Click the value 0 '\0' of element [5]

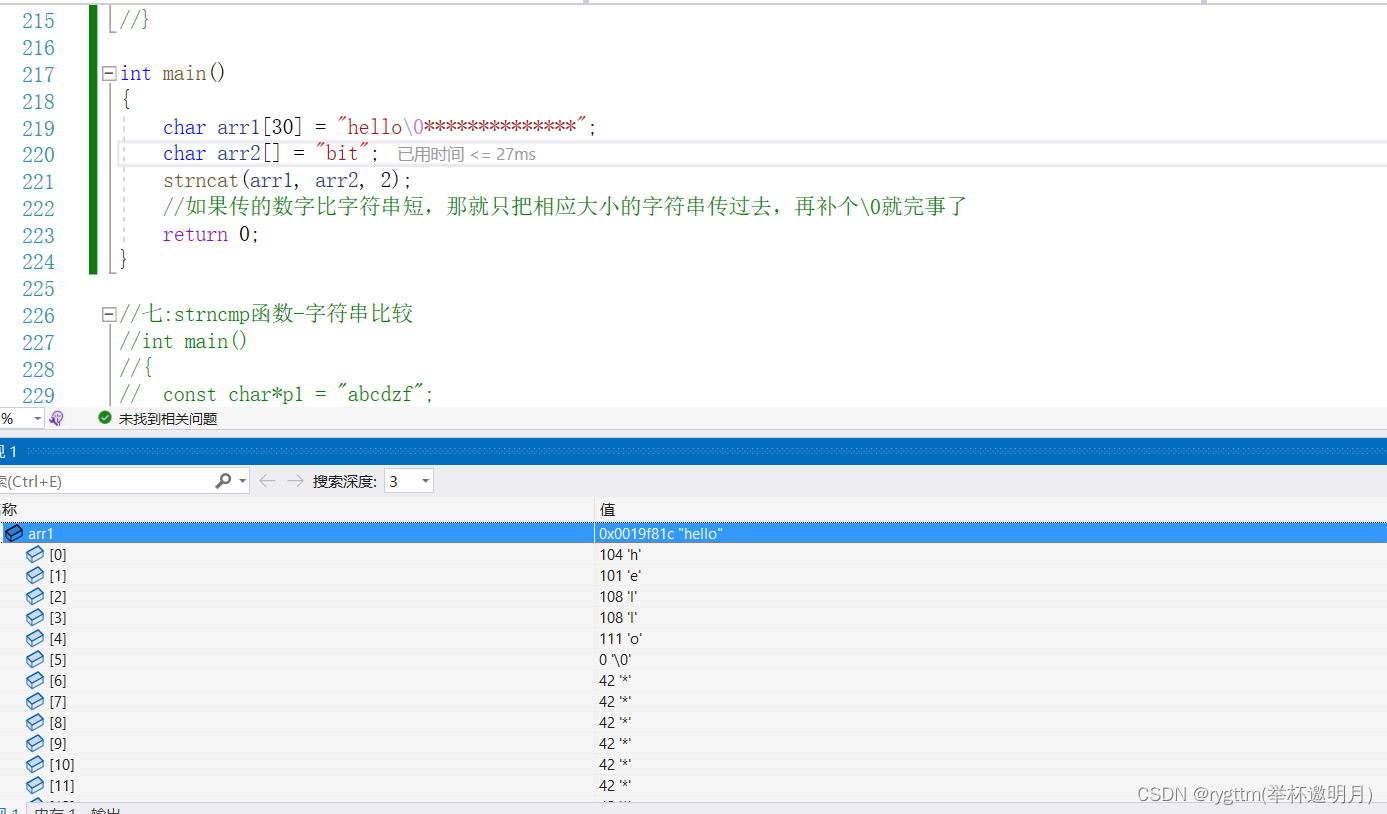pos(615,660)
